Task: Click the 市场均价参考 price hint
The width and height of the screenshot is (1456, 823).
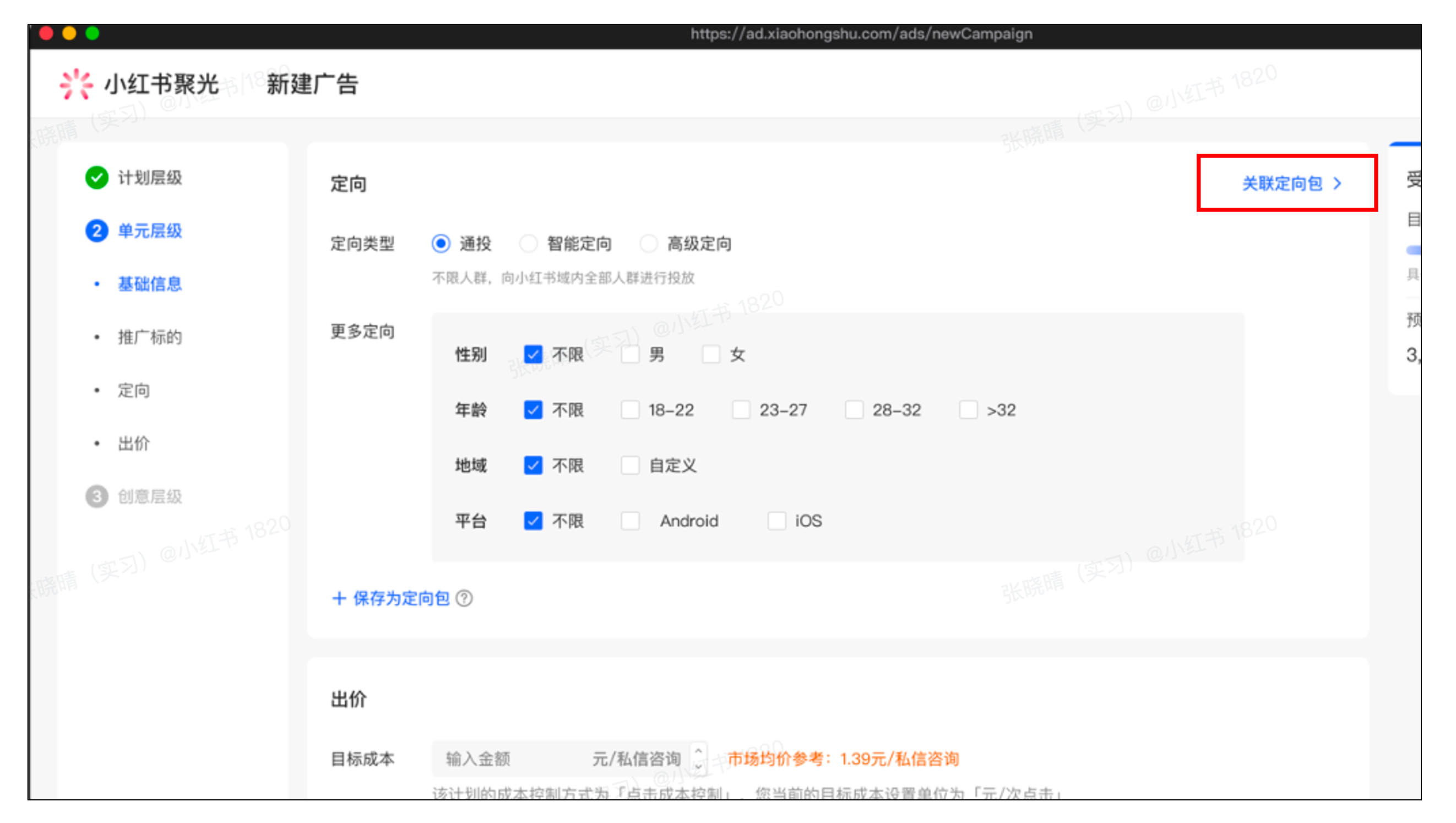Action: coord(843,759)
